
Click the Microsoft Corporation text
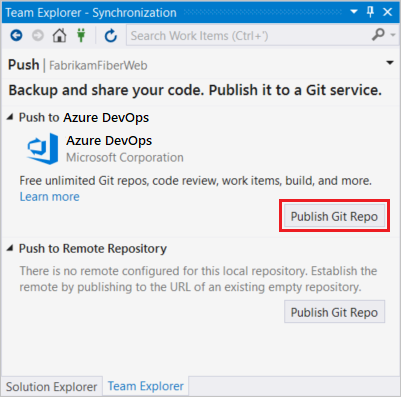coord(125,157)
